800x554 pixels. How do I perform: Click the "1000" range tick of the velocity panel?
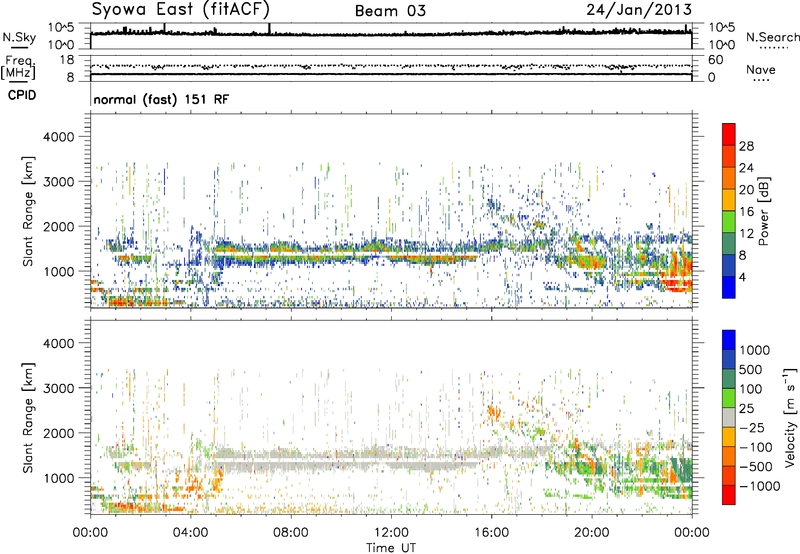[58, 477]
